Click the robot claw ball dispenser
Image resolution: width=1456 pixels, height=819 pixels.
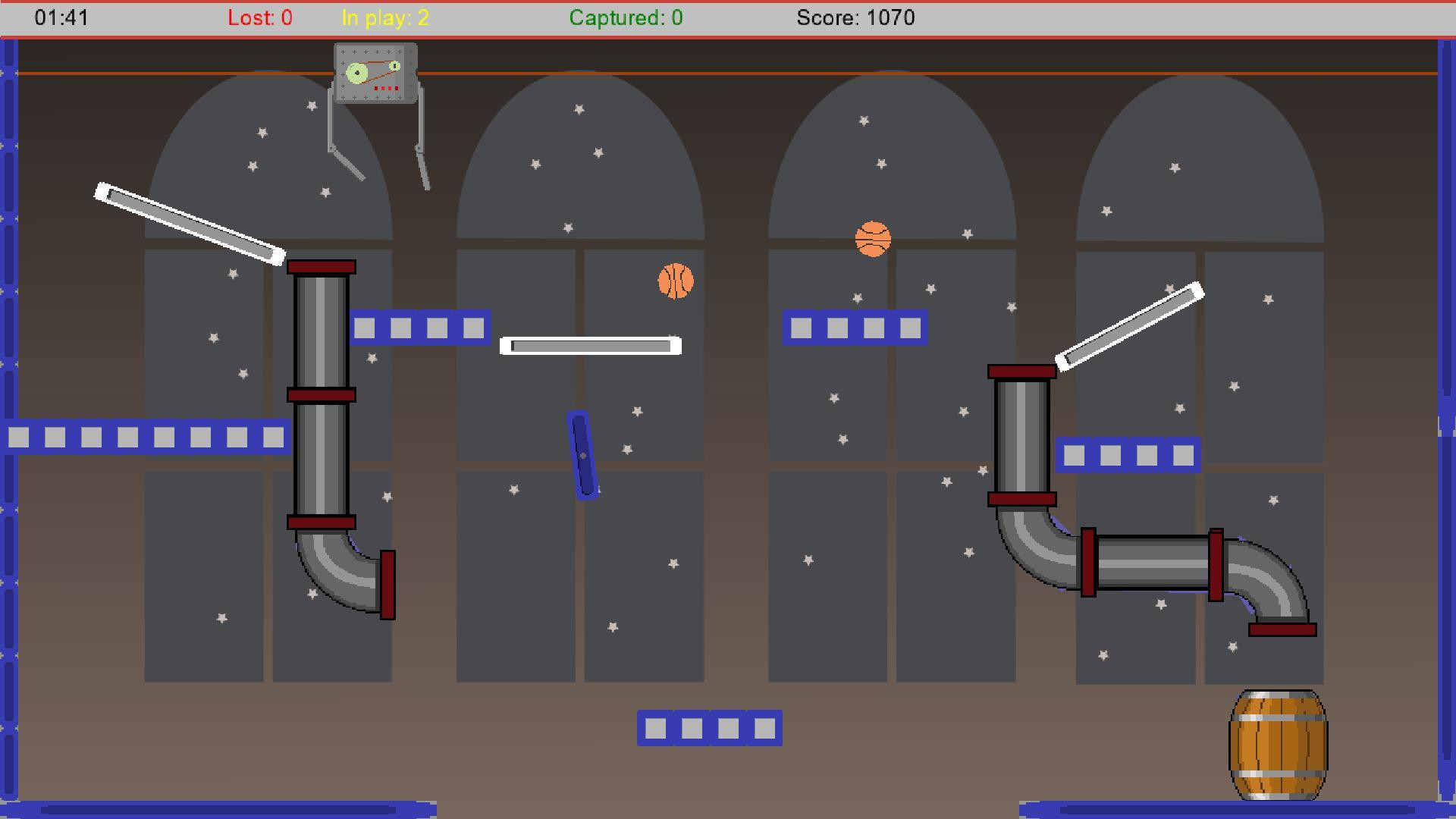point(377,114)
